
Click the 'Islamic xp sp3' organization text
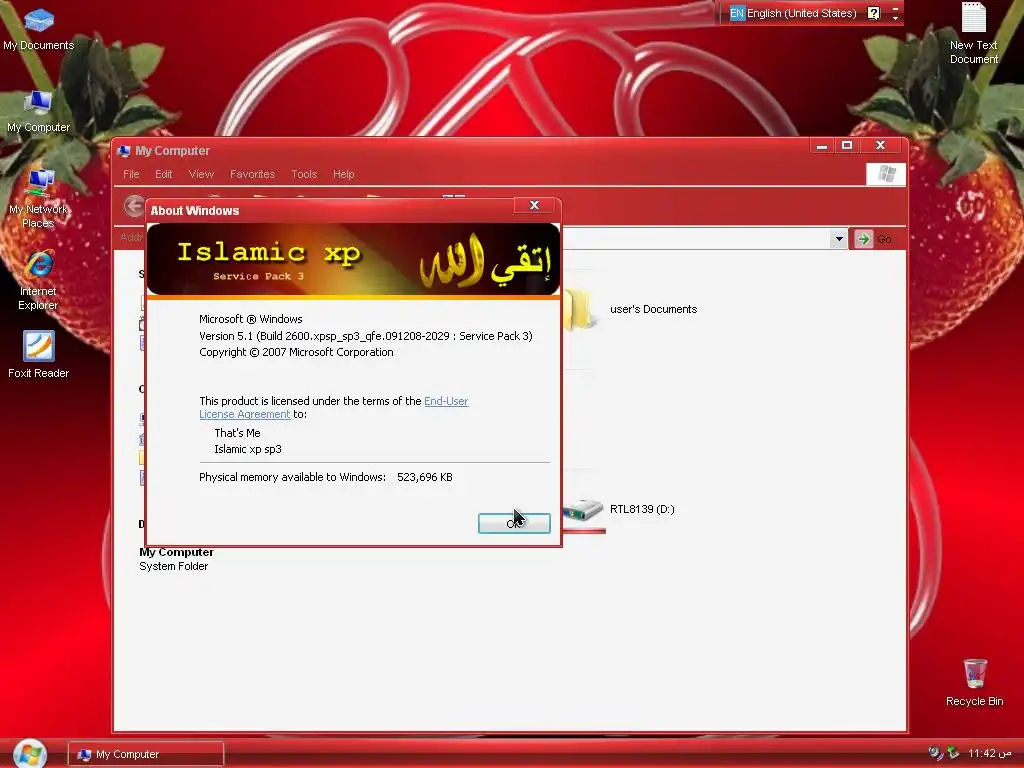tap(248, 449)
